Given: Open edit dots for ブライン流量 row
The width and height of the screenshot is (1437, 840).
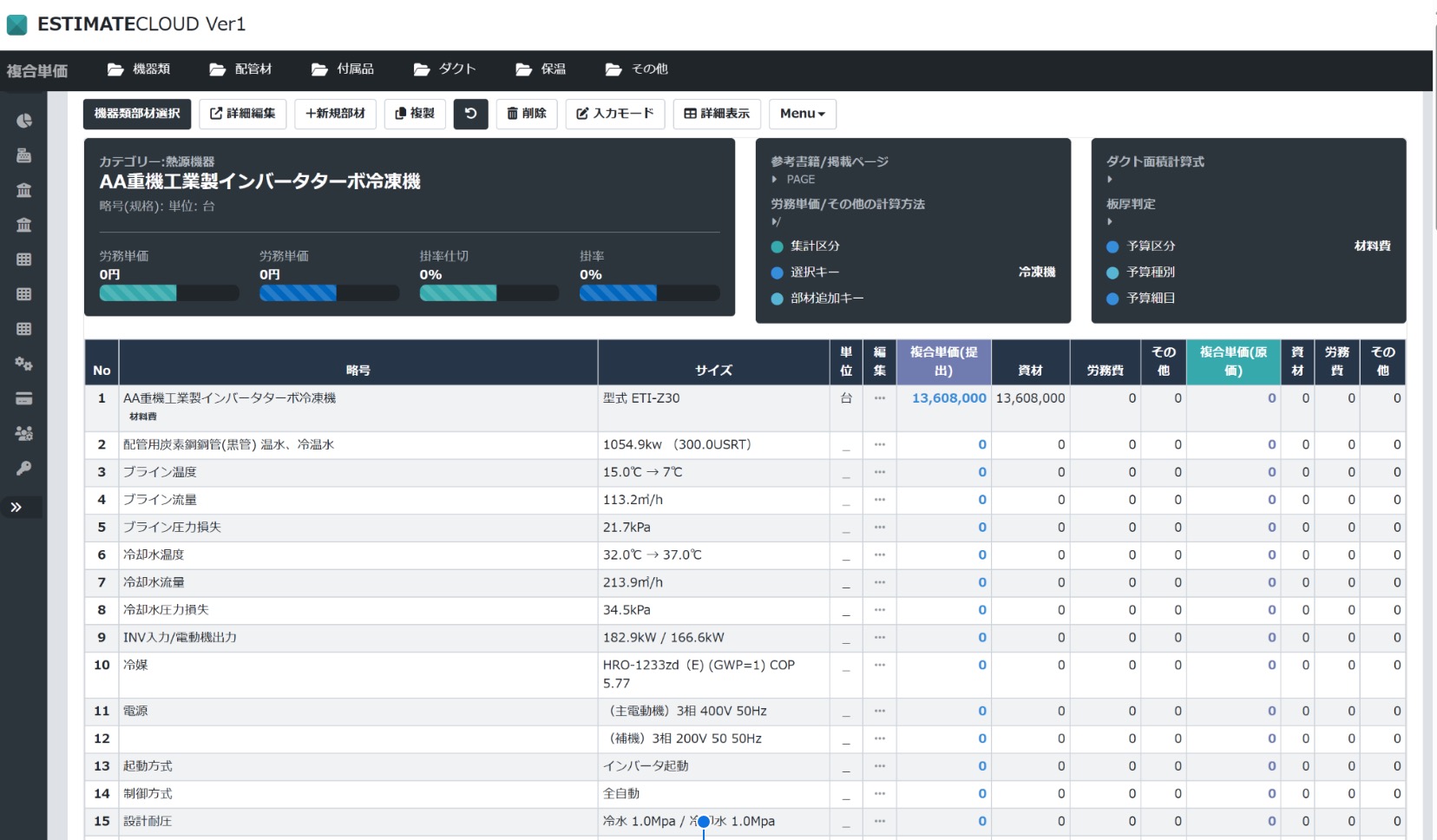Looking at the screenshot, I should (880, 500).
